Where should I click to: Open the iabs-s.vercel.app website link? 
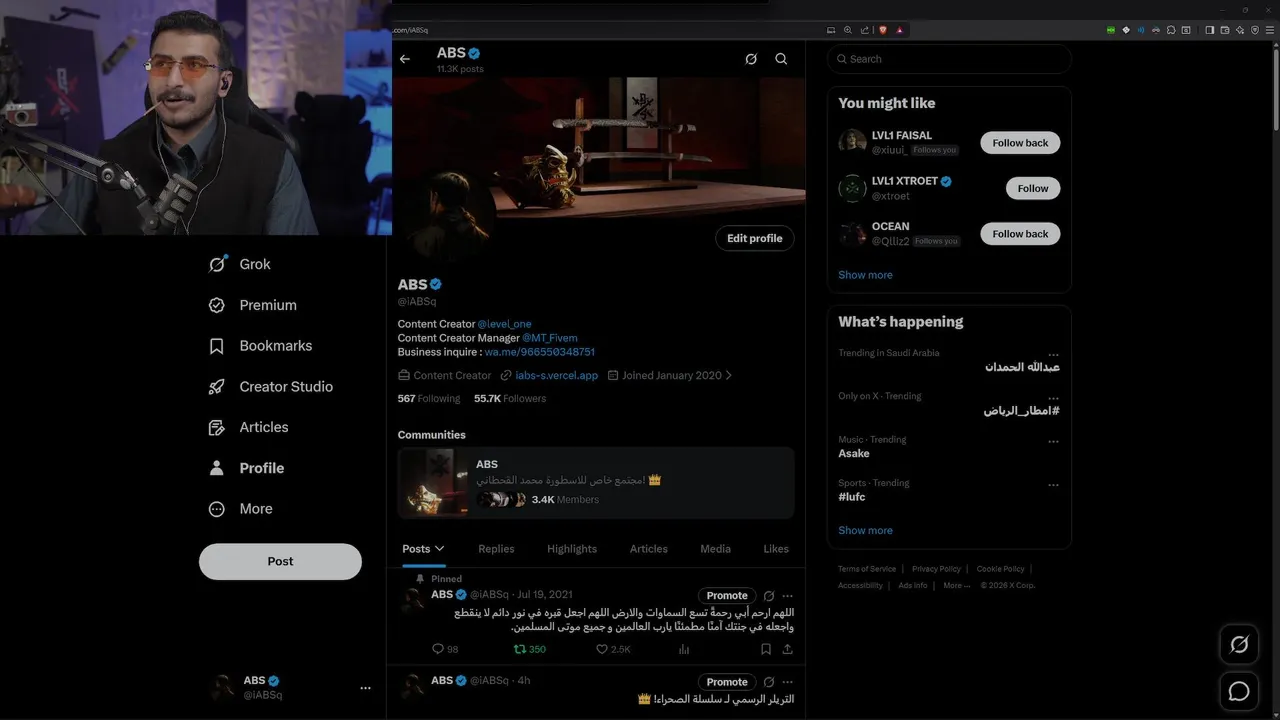556,376
